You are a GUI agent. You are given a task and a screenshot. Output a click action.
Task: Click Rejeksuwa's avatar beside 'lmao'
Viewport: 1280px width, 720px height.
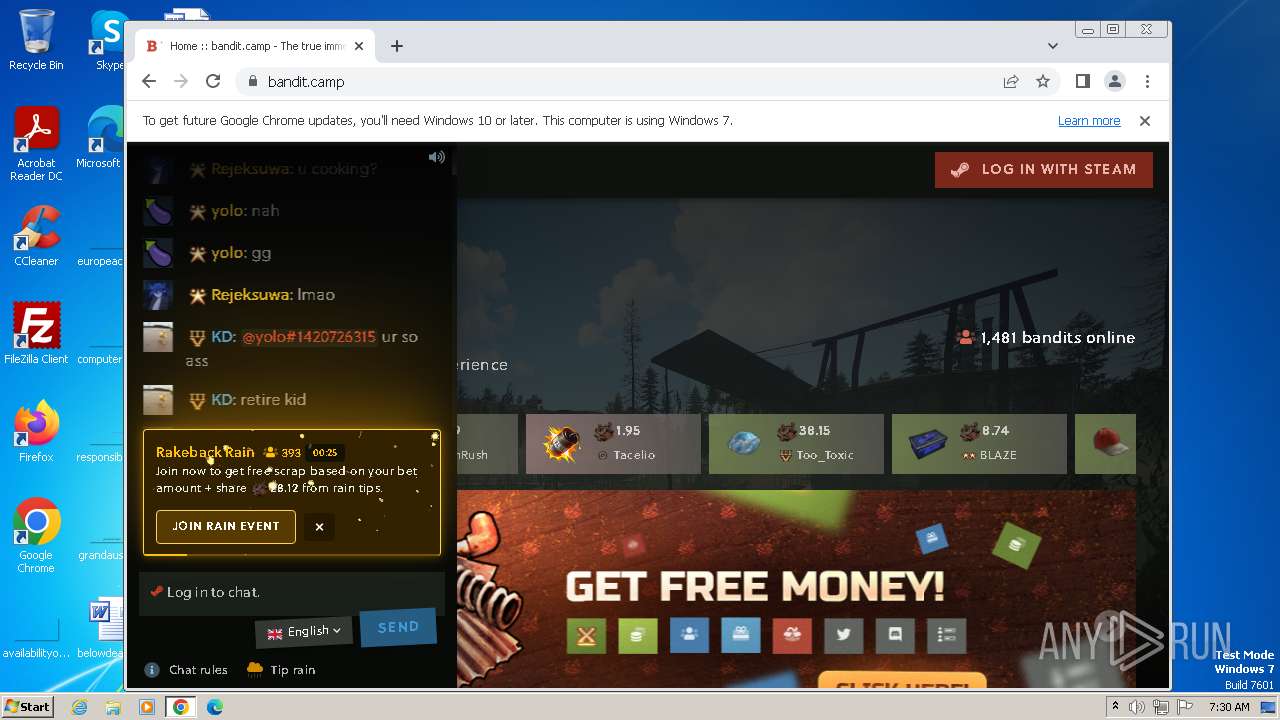[x=158, y=295]
